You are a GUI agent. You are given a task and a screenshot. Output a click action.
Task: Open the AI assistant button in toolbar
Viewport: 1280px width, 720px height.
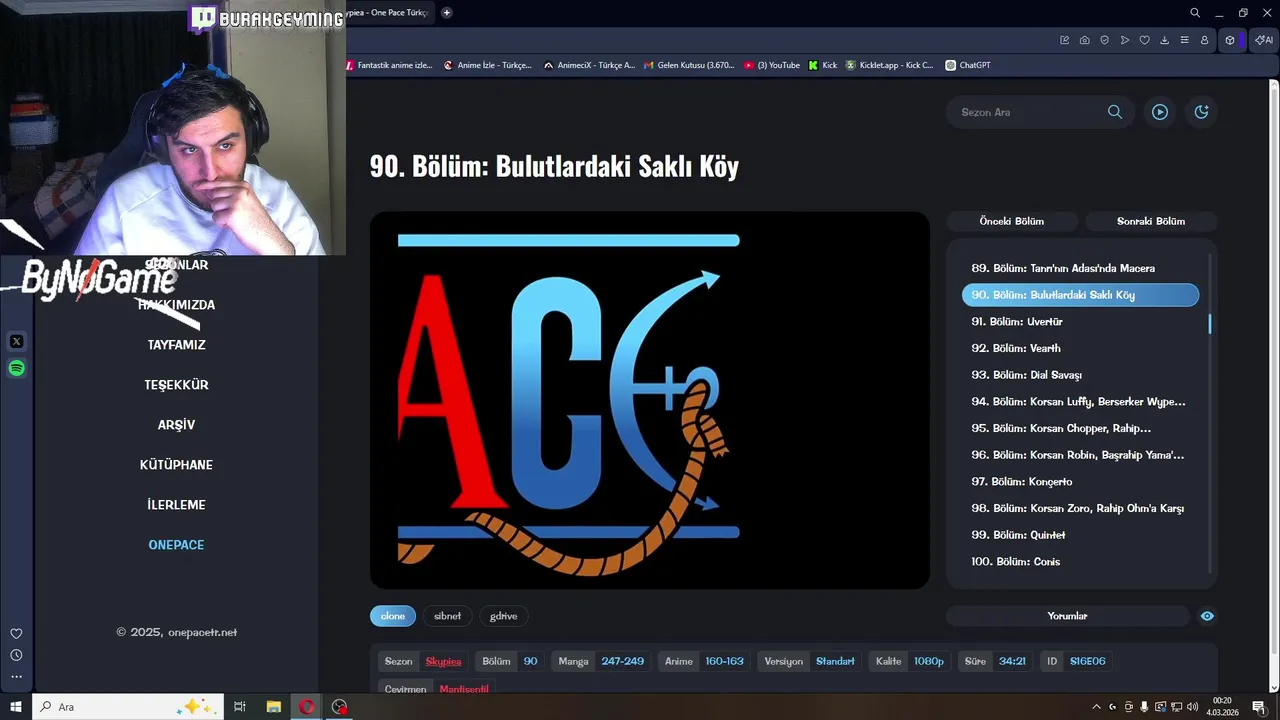1264,40
